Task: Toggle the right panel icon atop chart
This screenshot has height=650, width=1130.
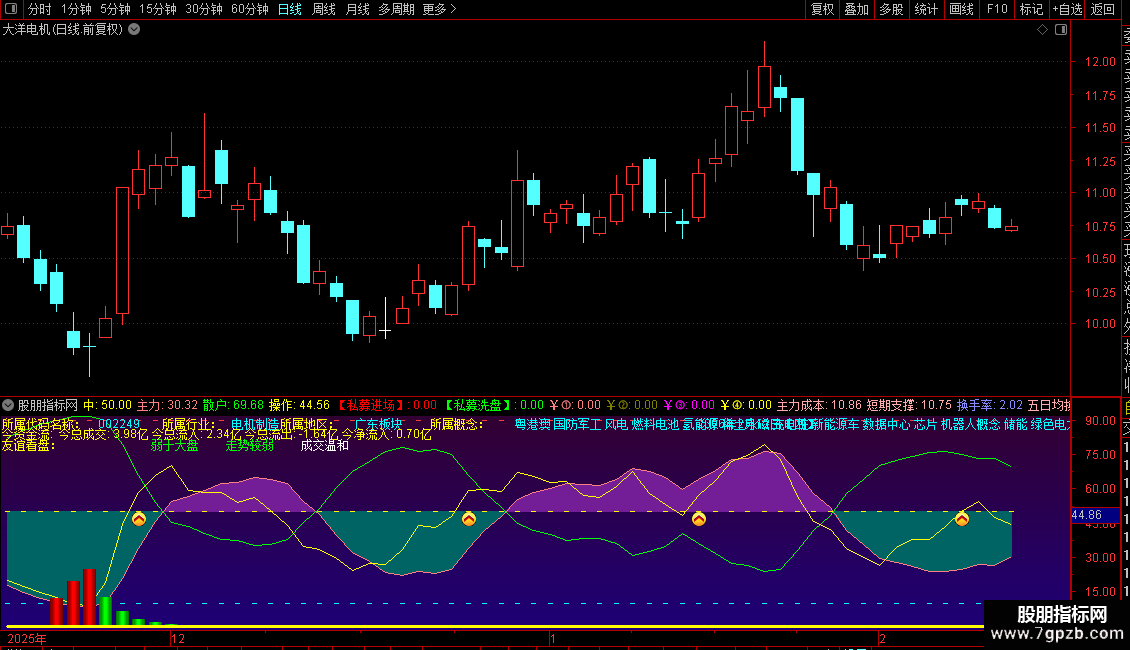Action: [x=1061, y=30]
